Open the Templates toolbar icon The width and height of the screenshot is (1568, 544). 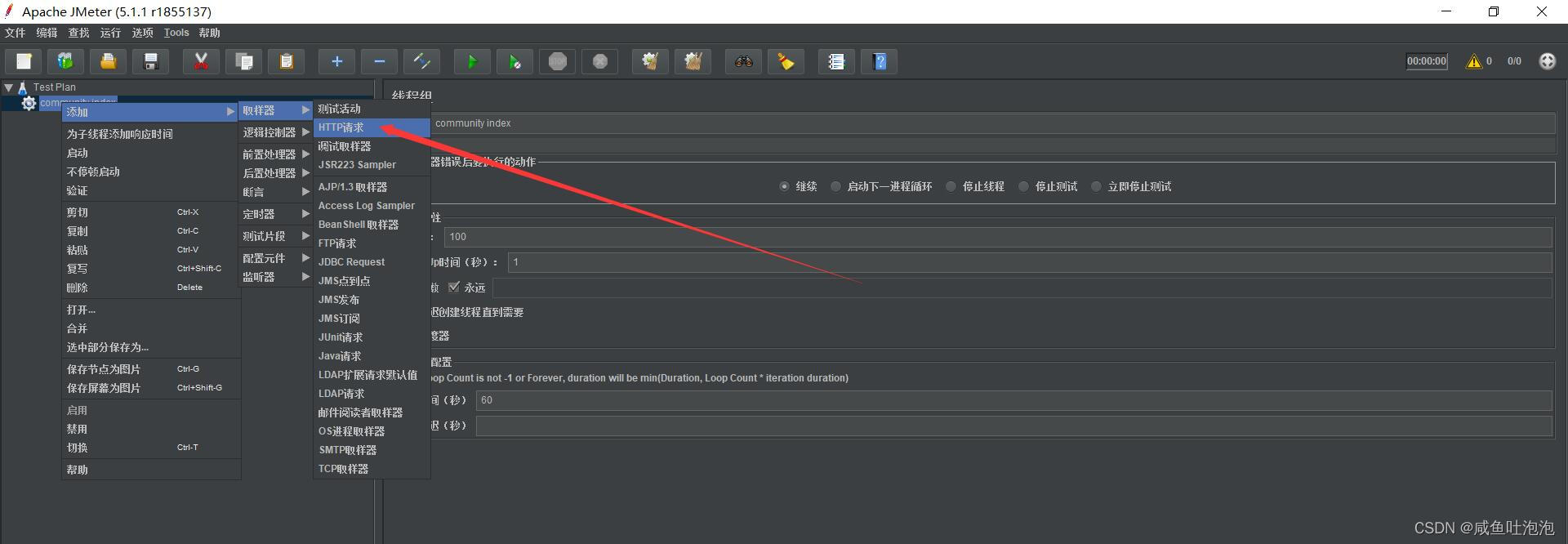click(x=65, y=61)
